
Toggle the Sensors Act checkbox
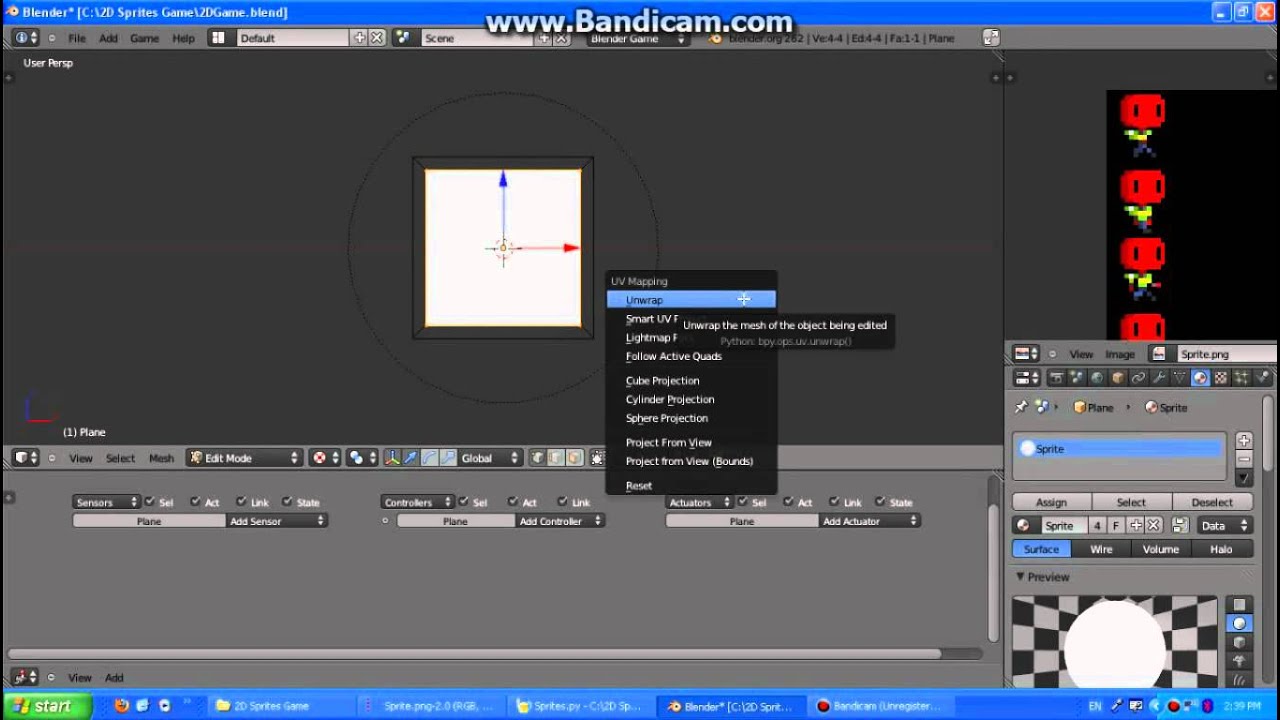[196, 502]
